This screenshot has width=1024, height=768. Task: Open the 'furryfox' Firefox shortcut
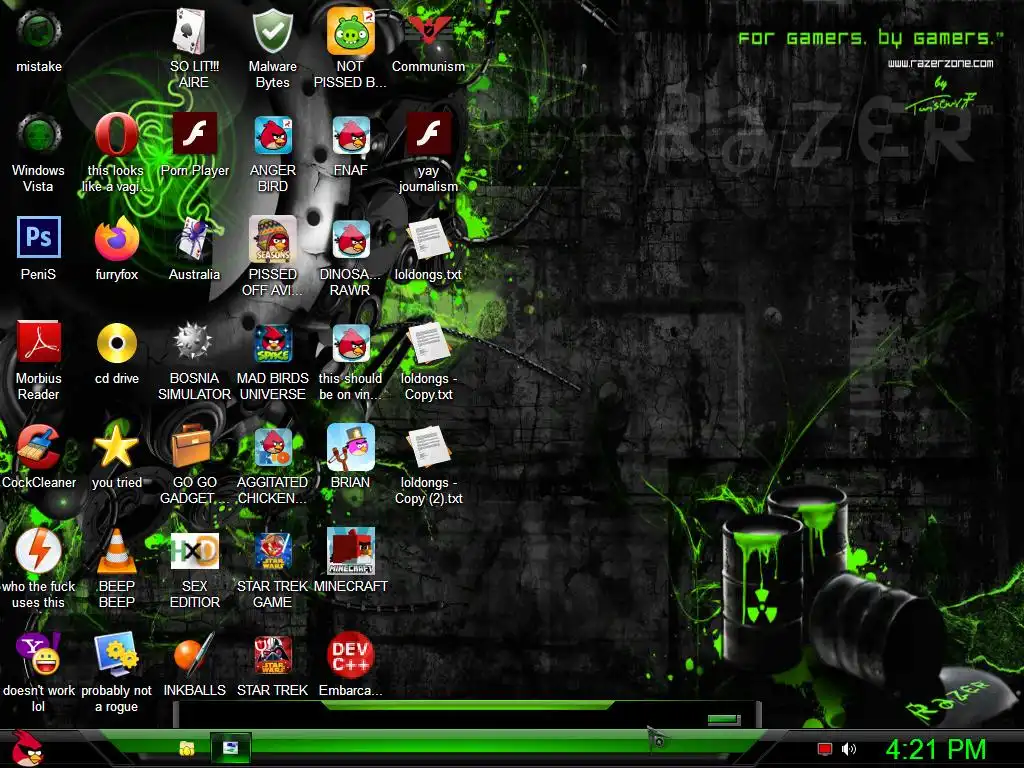(116, 249)
